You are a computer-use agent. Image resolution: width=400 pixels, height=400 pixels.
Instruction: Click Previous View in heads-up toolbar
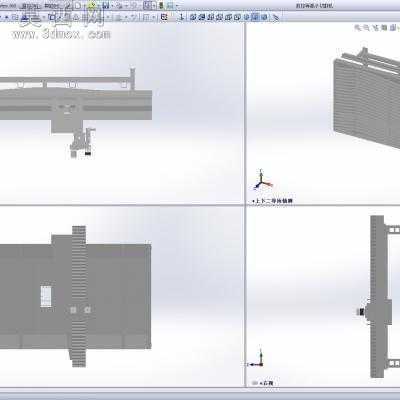coord(375,28)
